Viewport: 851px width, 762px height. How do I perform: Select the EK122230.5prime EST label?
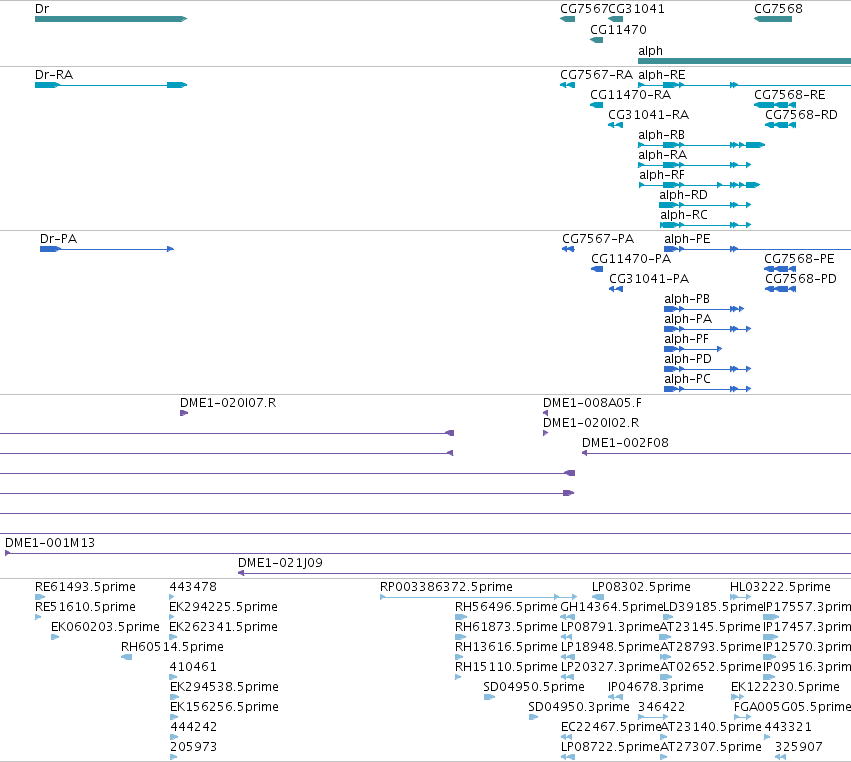click(785, 687)
